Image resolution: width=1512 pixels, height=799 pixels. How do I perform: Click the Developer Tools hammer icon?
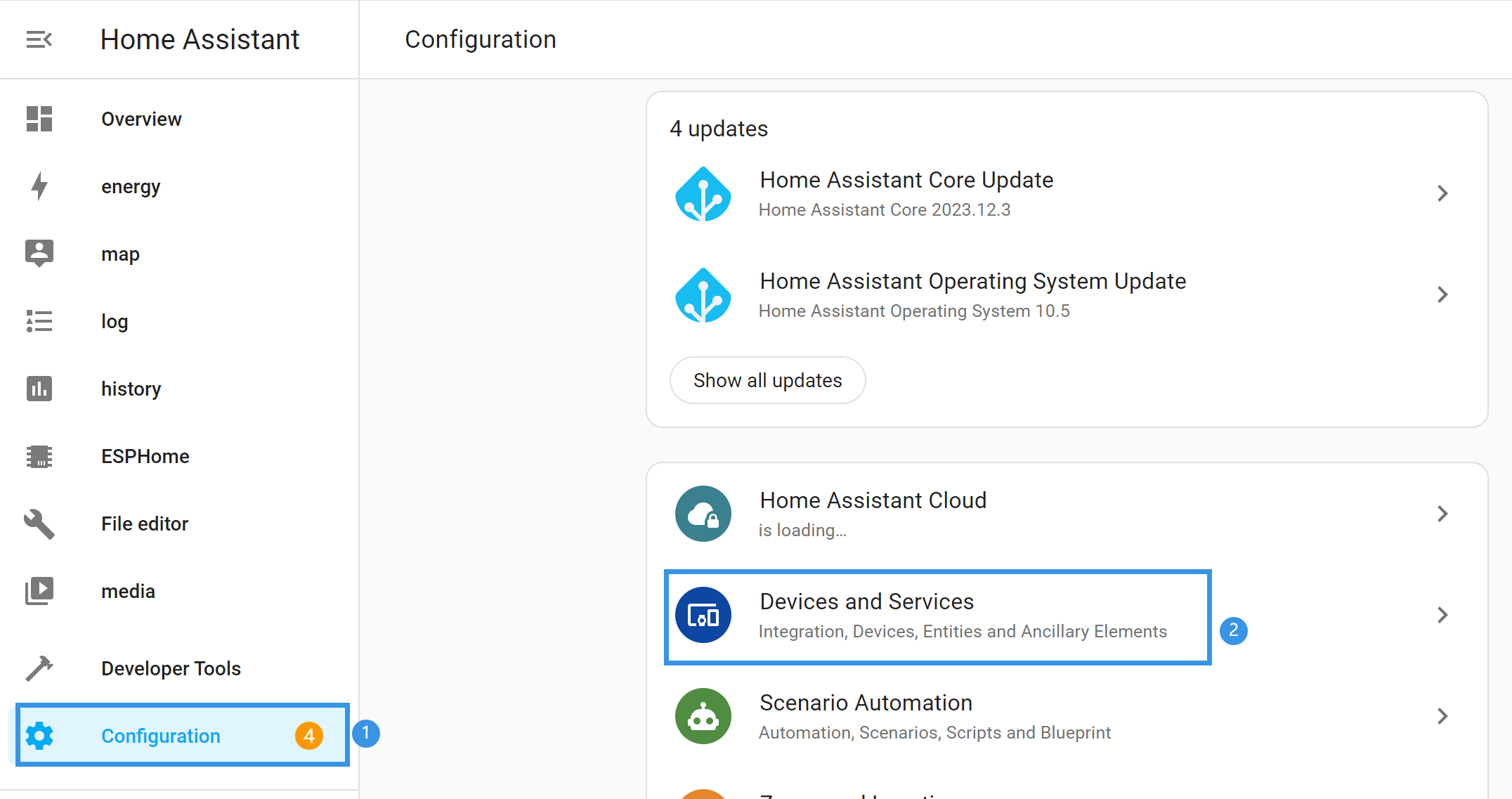point(39,668)
